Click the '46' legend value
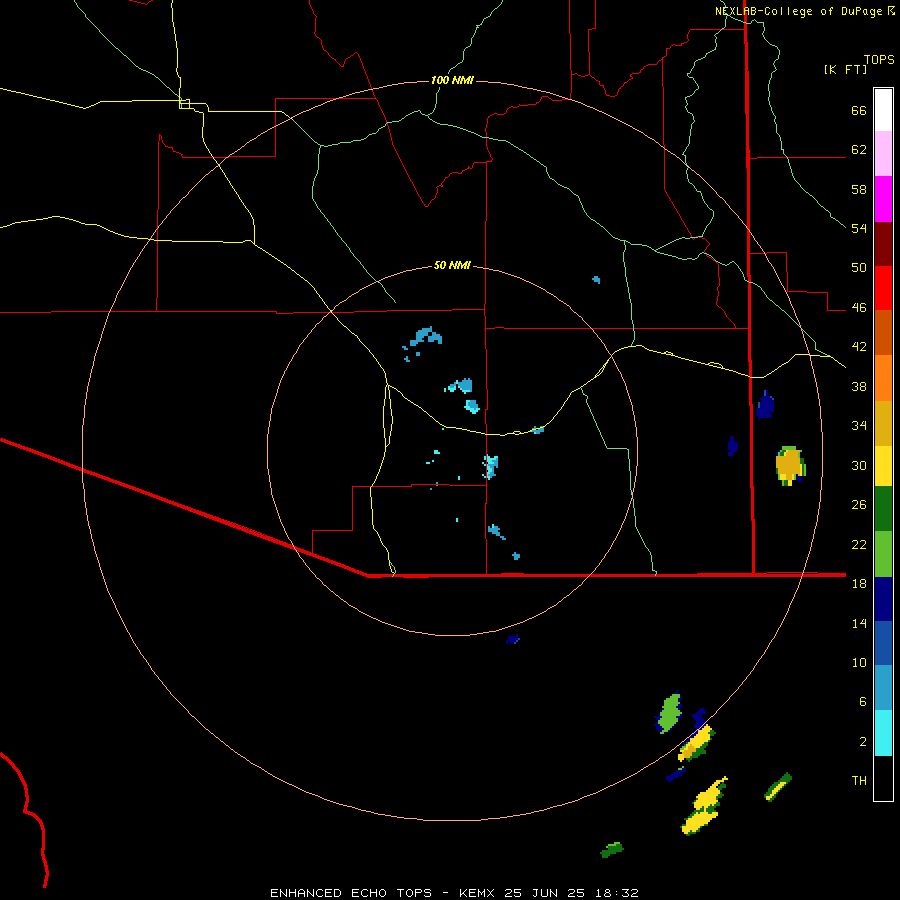The height and width of the screenshot is (900, 900). 859,308
